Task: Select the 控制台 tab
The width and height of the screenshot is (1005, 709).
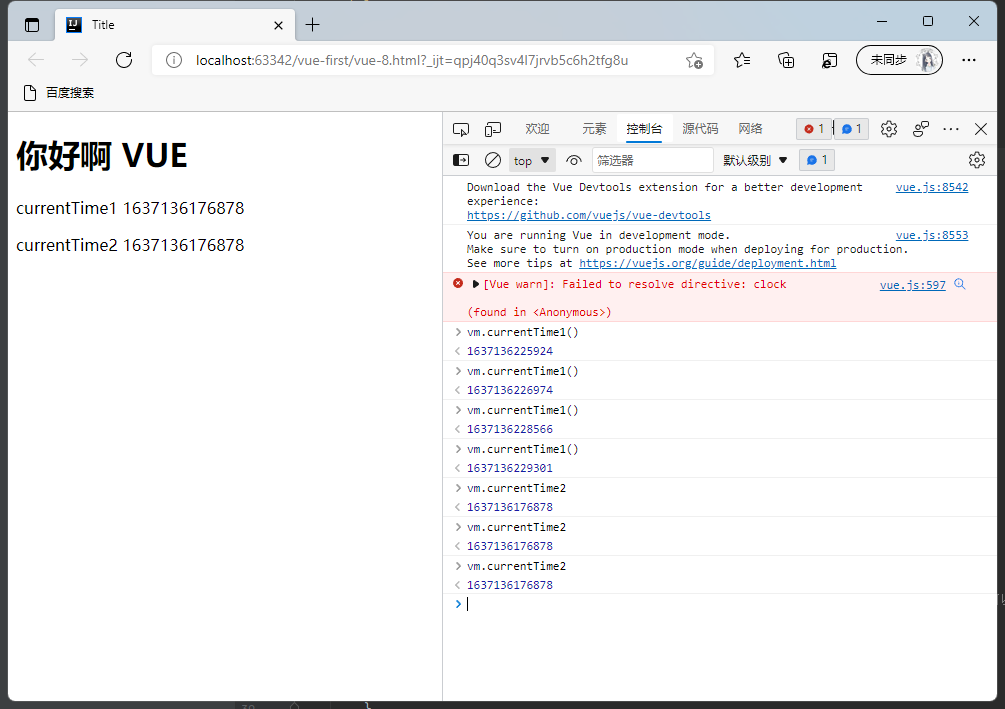Action: coord(644,129)
